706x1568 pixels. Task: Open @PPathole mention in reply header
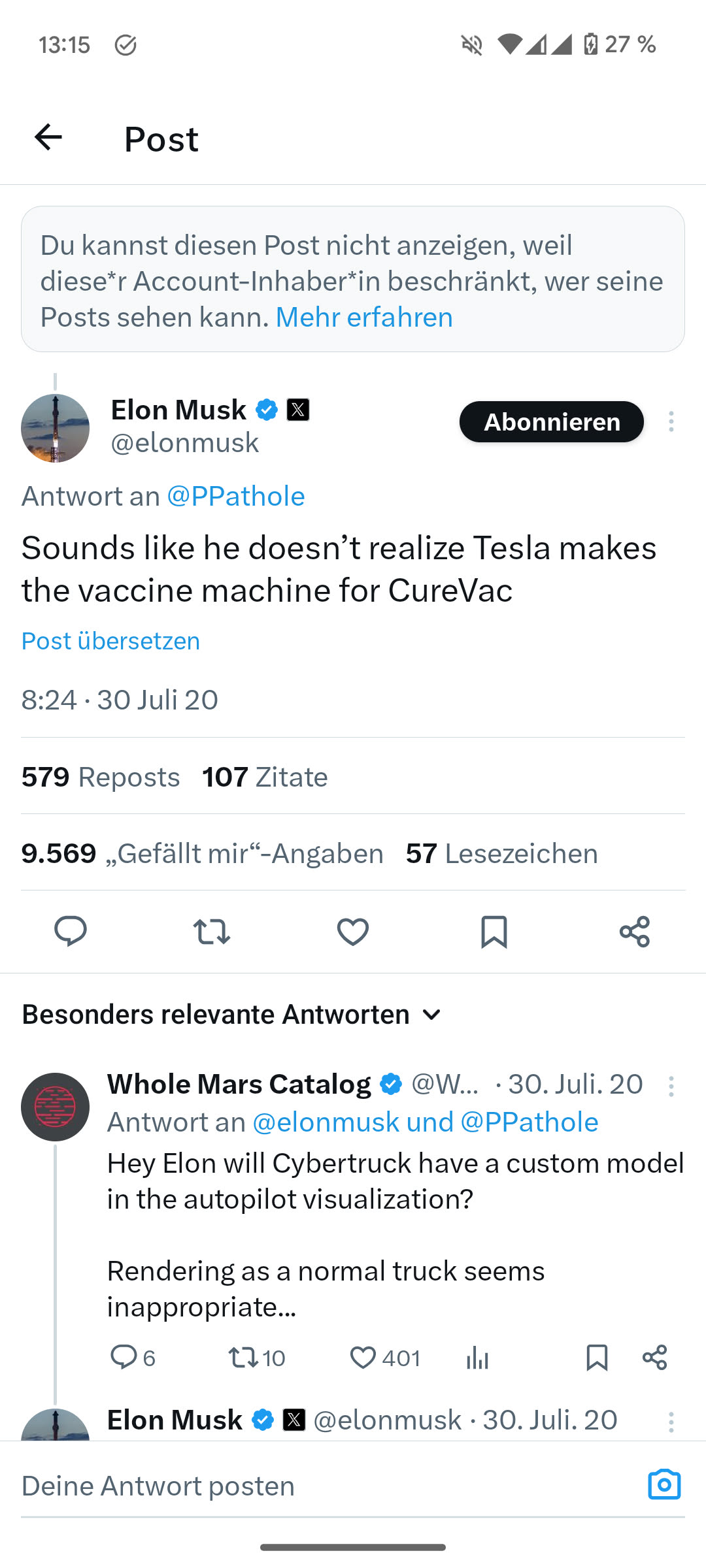coord(236,497)
